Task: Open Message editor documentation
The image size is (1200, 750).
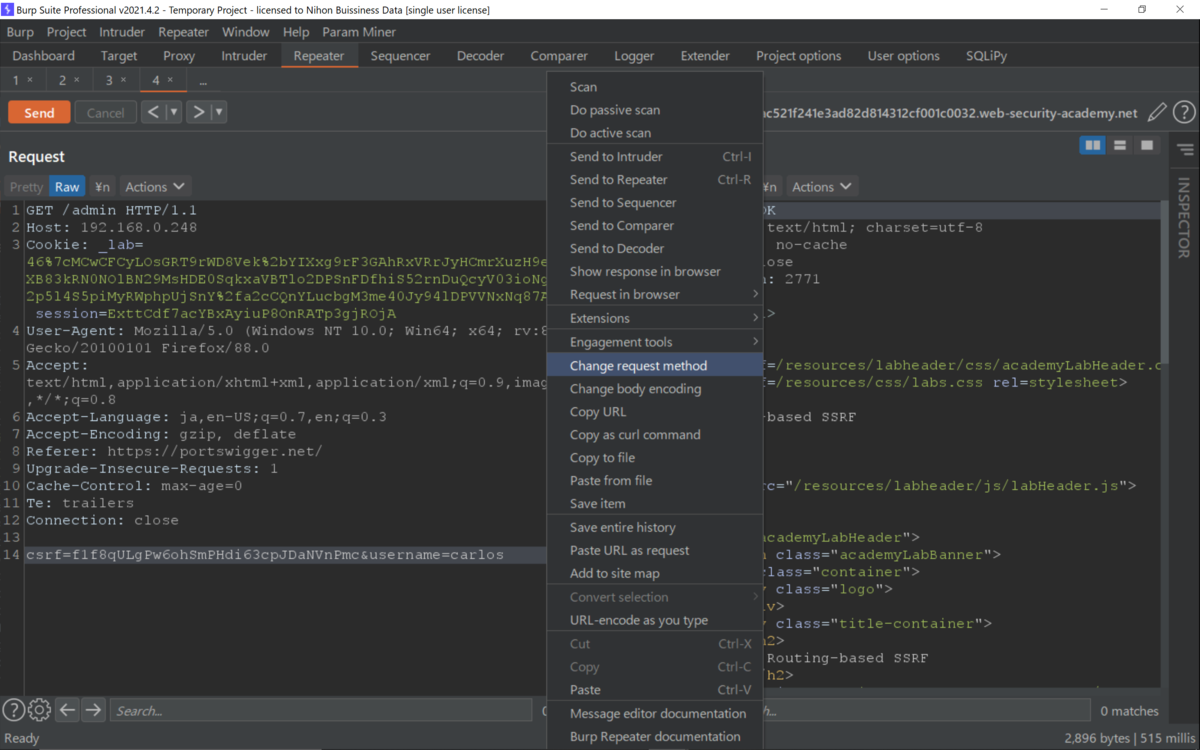Action: click(x=655, y=713)
